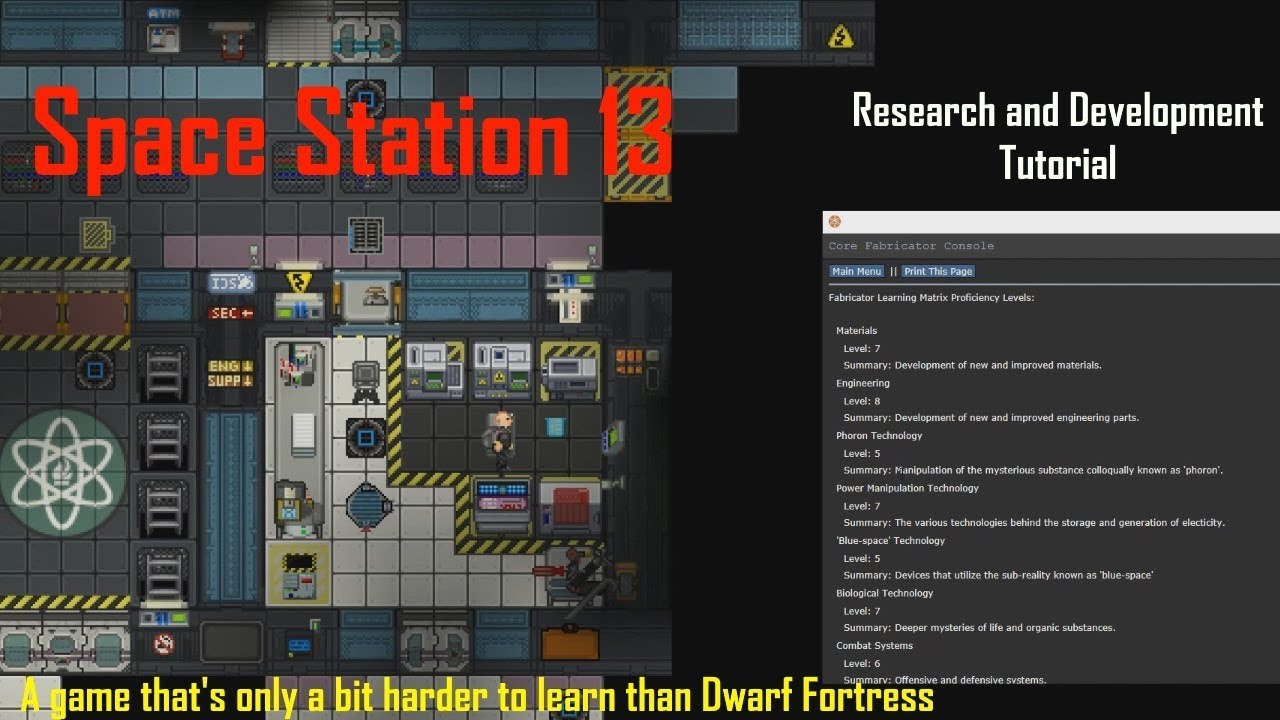The width and height of the screenshot is (1280, 720).
Task: Click the Biological Technology summary line
Action: click(x=979, y=628)
